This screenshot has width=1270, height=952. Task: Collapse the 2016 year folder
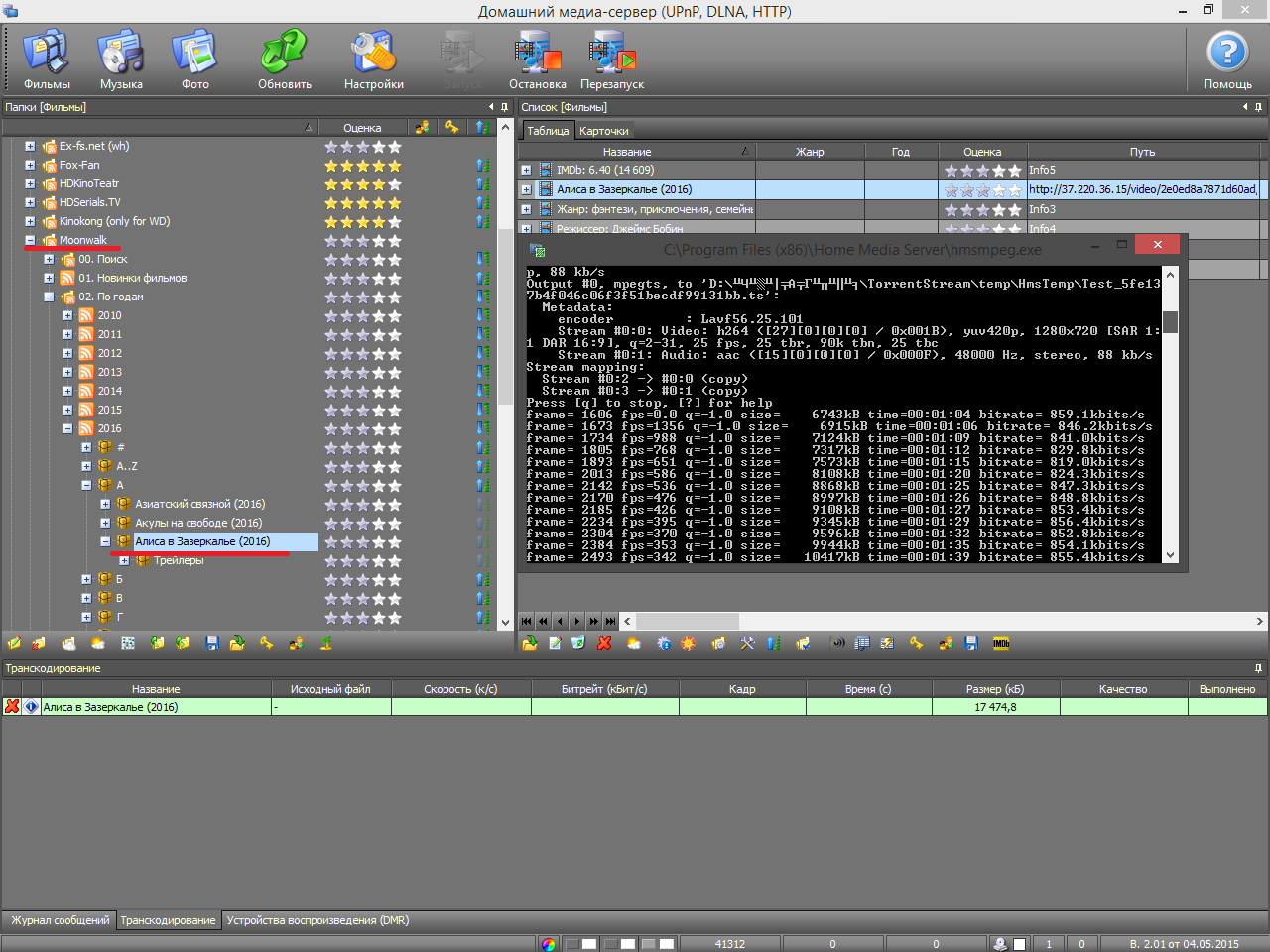67,428
